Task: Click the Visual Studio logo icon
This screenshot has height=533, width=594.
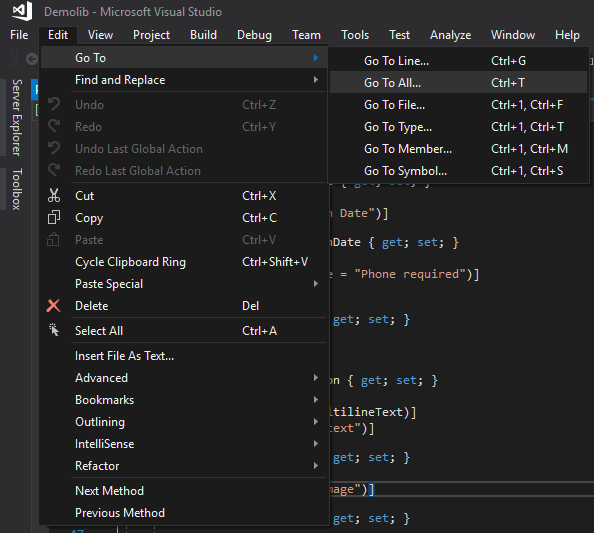Action: tap(22, 10)
